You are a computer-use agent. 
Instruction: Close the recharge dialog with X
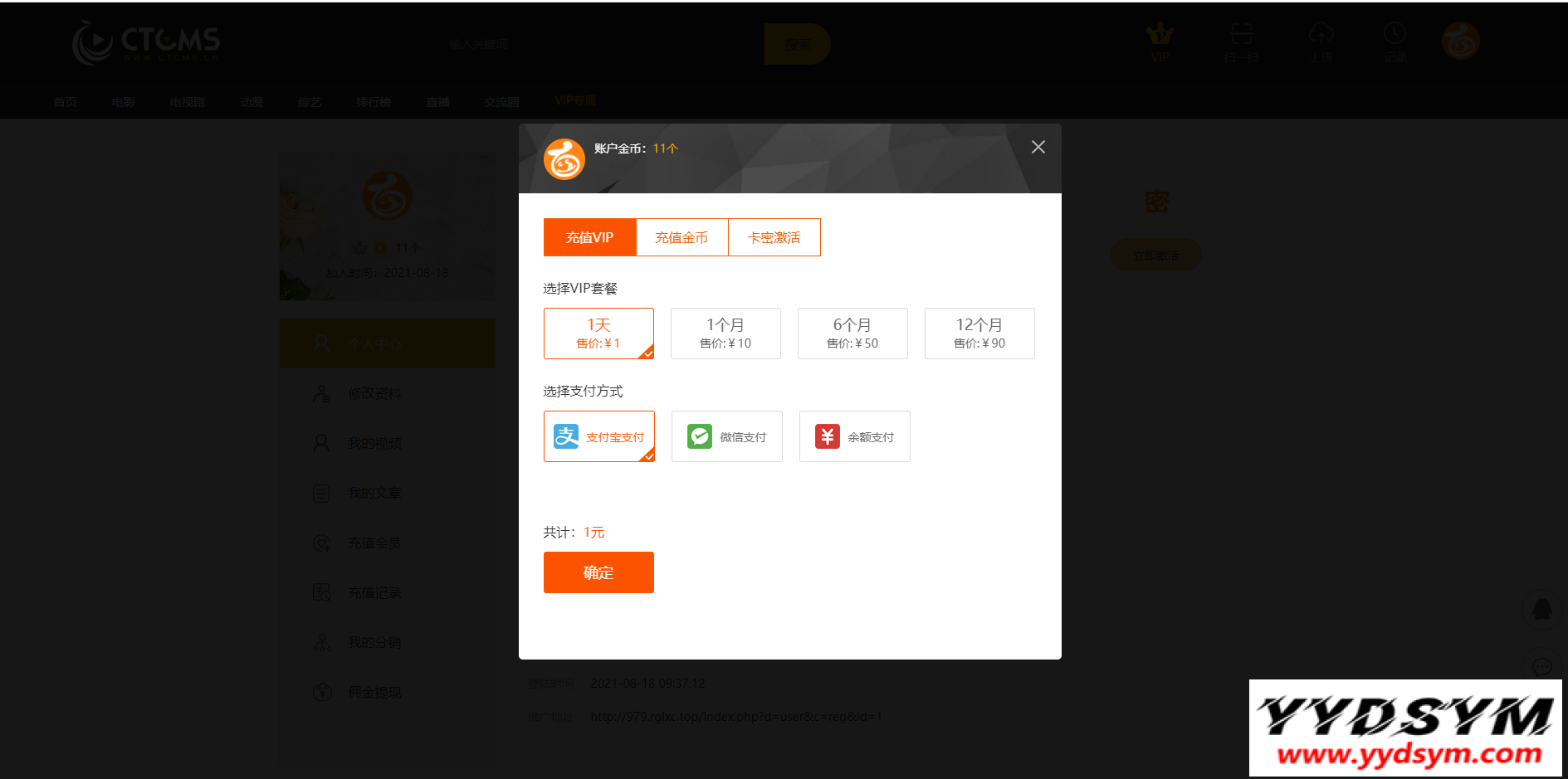[x=1038, y=148]
